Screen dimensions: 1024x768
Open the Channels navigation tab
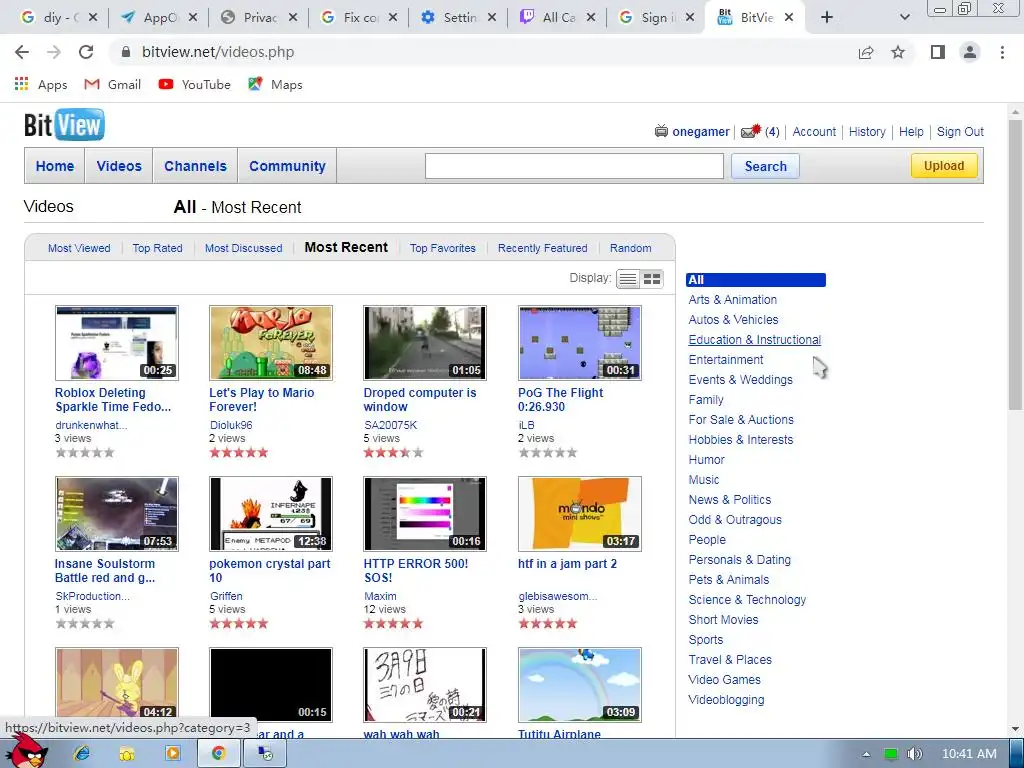(195, 166)
